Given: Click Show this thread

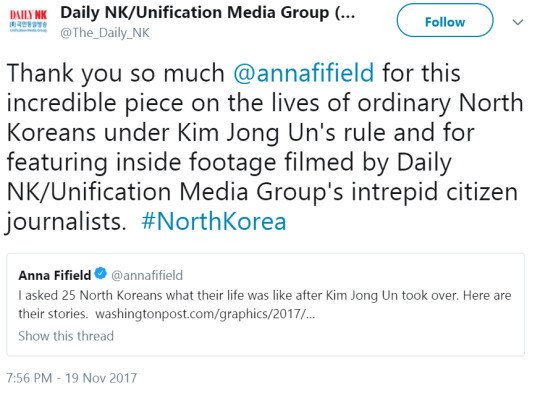Looking at the screenshot, I should (66, 336).
